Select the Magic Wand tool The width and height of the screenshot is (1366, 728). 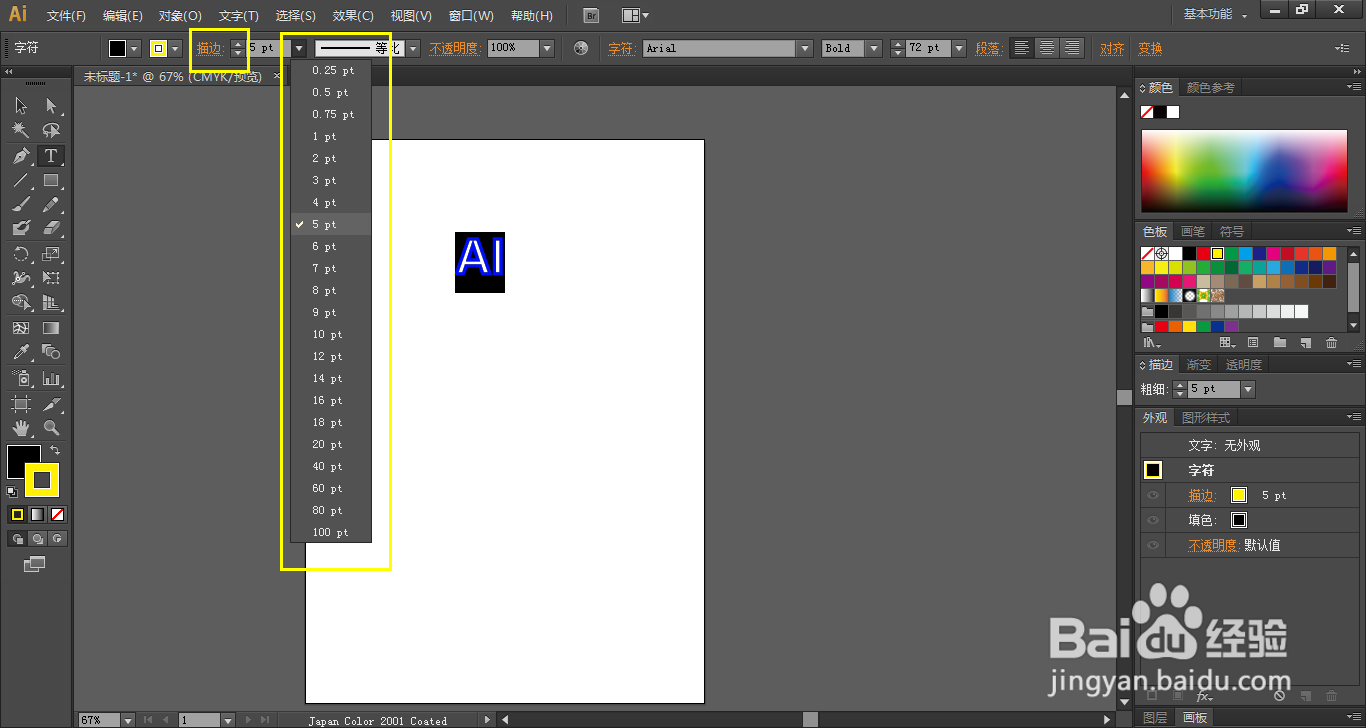21,131
